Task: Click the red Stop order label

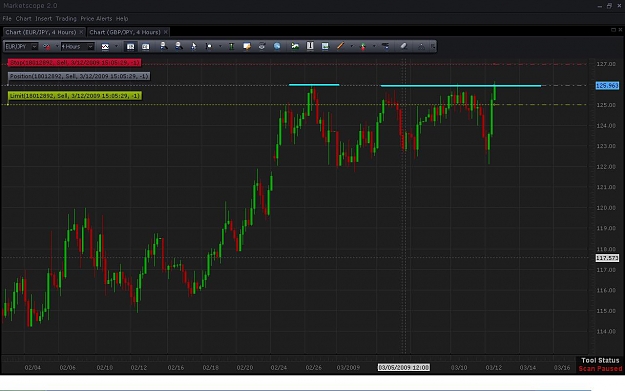Action: point(75,63)
